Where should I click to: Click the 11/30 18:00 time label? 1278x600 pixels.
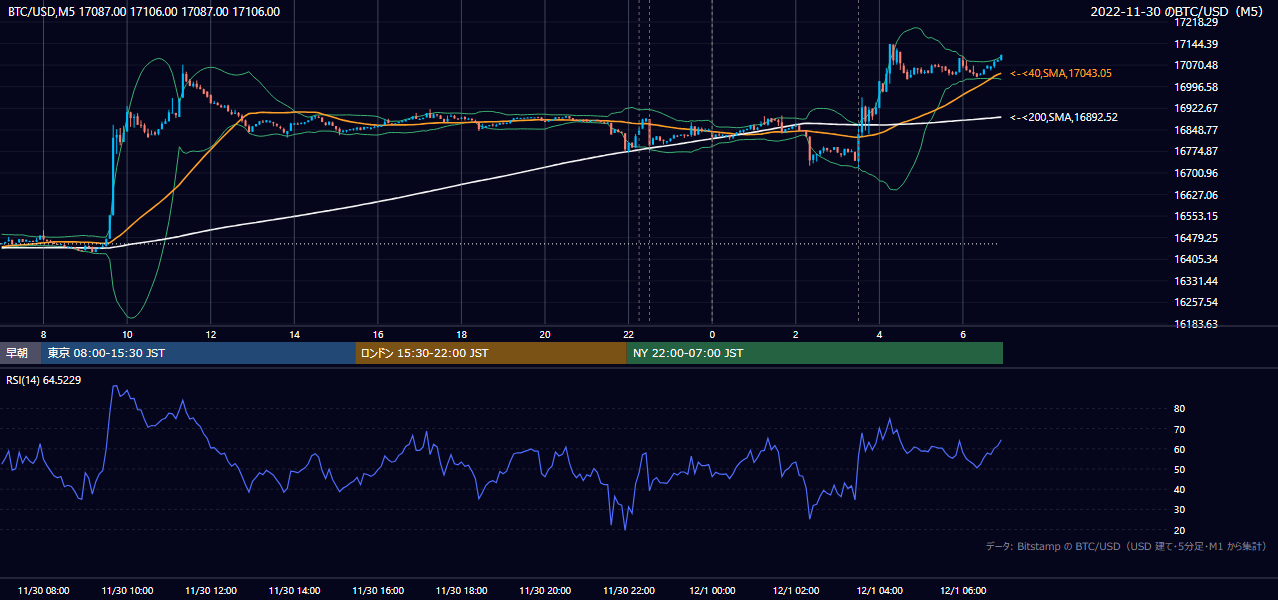[461, 591]
